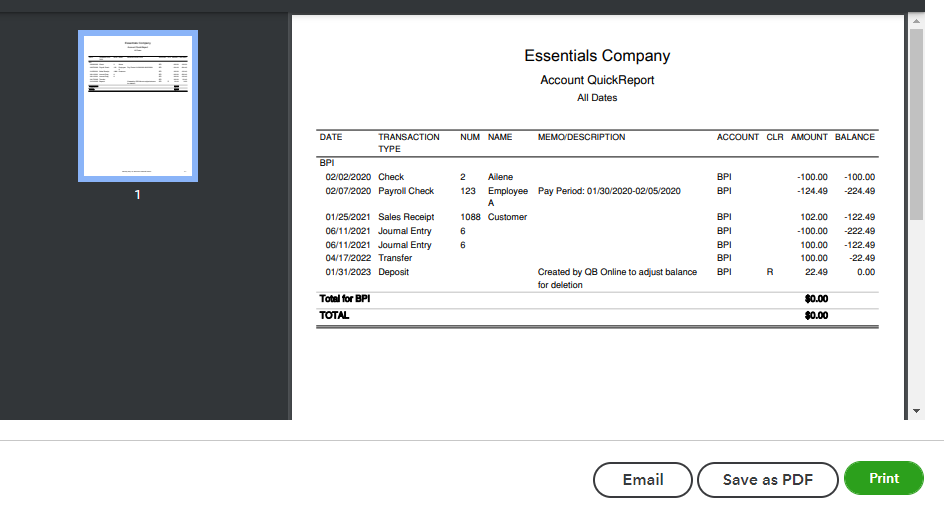Click the Employee A name cell
Image resolution: width=945 pixels, height=509 pixels.
(507, 197)
